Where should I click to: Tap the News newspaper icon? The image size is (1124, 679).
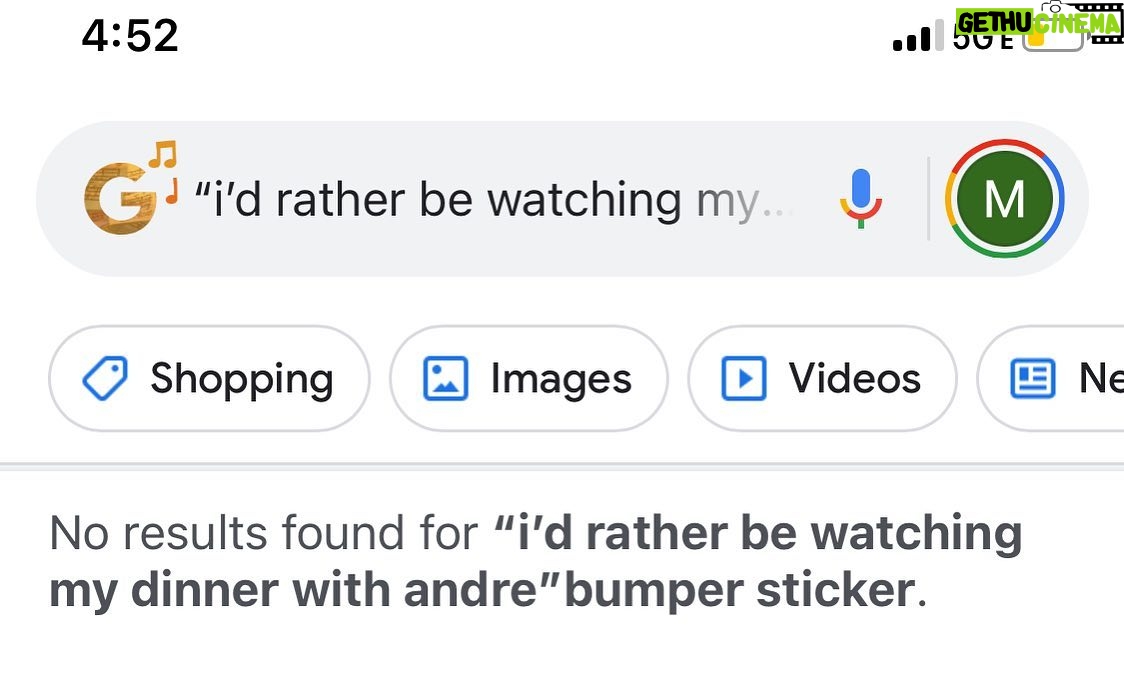point(1032,378)
